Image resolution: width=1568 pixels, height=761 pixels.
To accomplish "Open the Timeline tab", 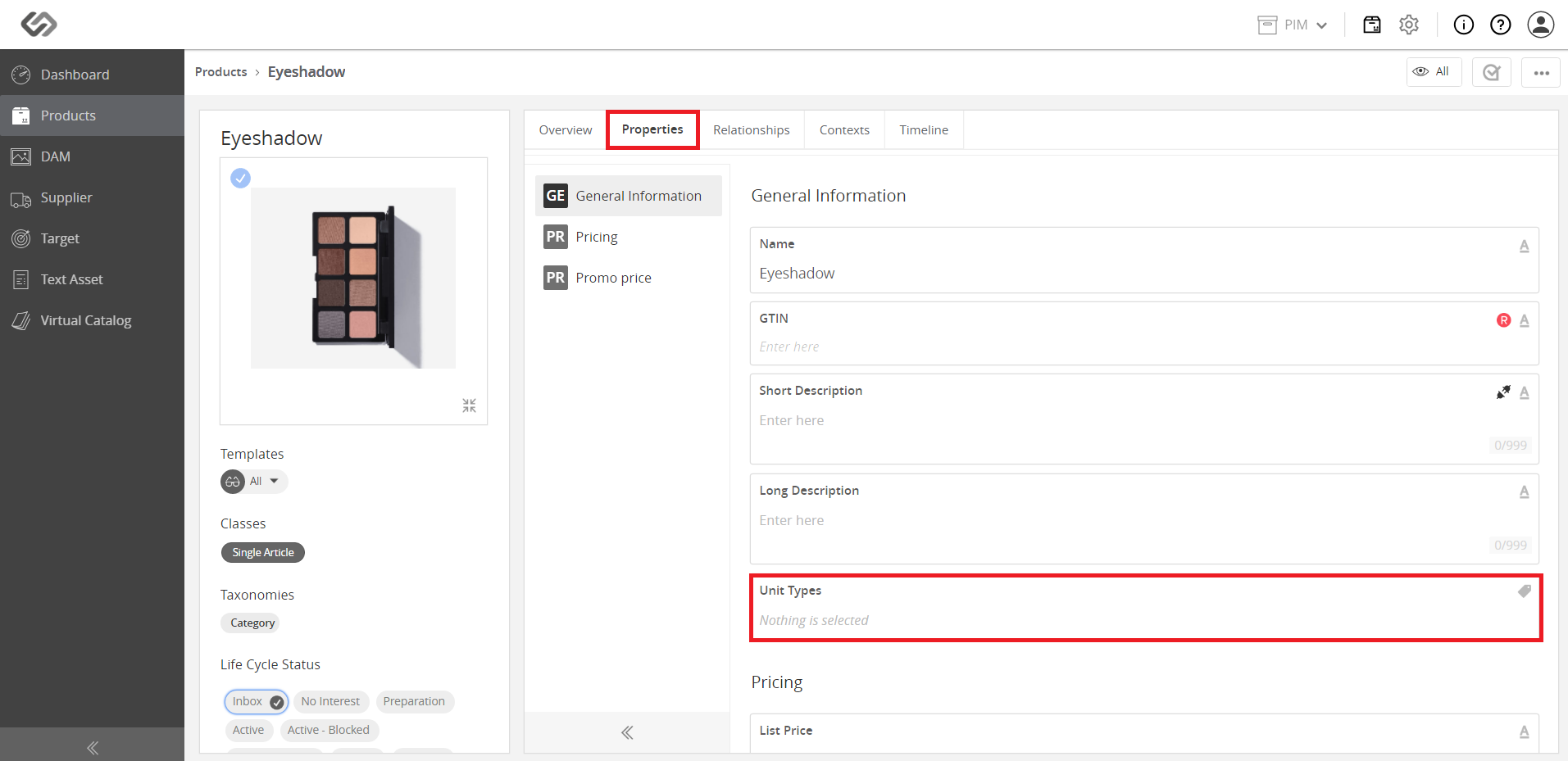I will pyautogui.click(x=924, y=130).
